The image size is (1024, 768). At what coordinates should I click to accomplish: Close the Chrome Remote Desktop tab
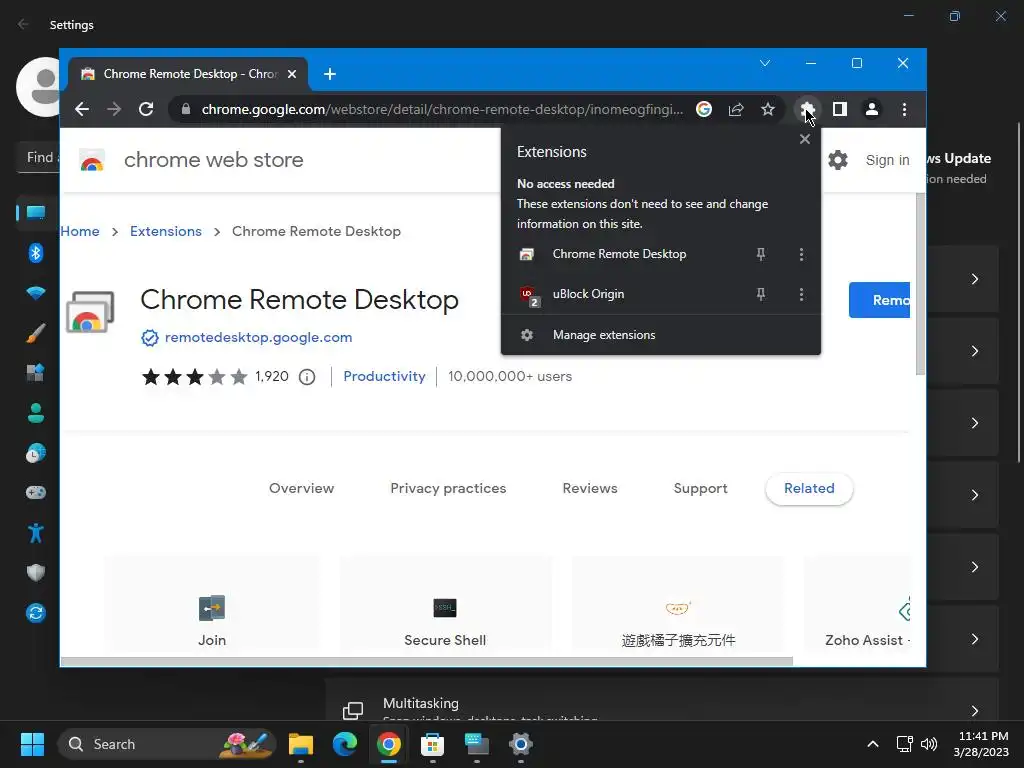pos(292,74)
